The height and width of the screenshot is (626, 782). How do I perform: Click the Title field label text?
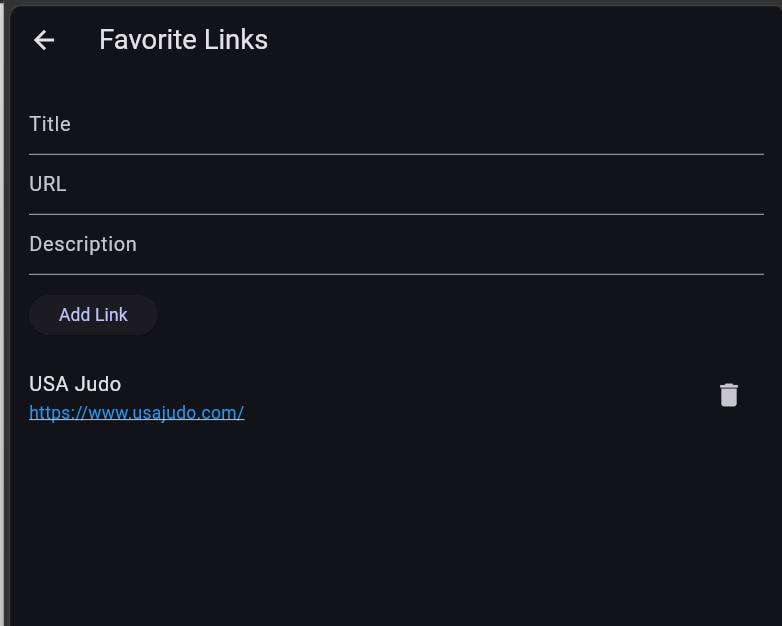[50, 124]
